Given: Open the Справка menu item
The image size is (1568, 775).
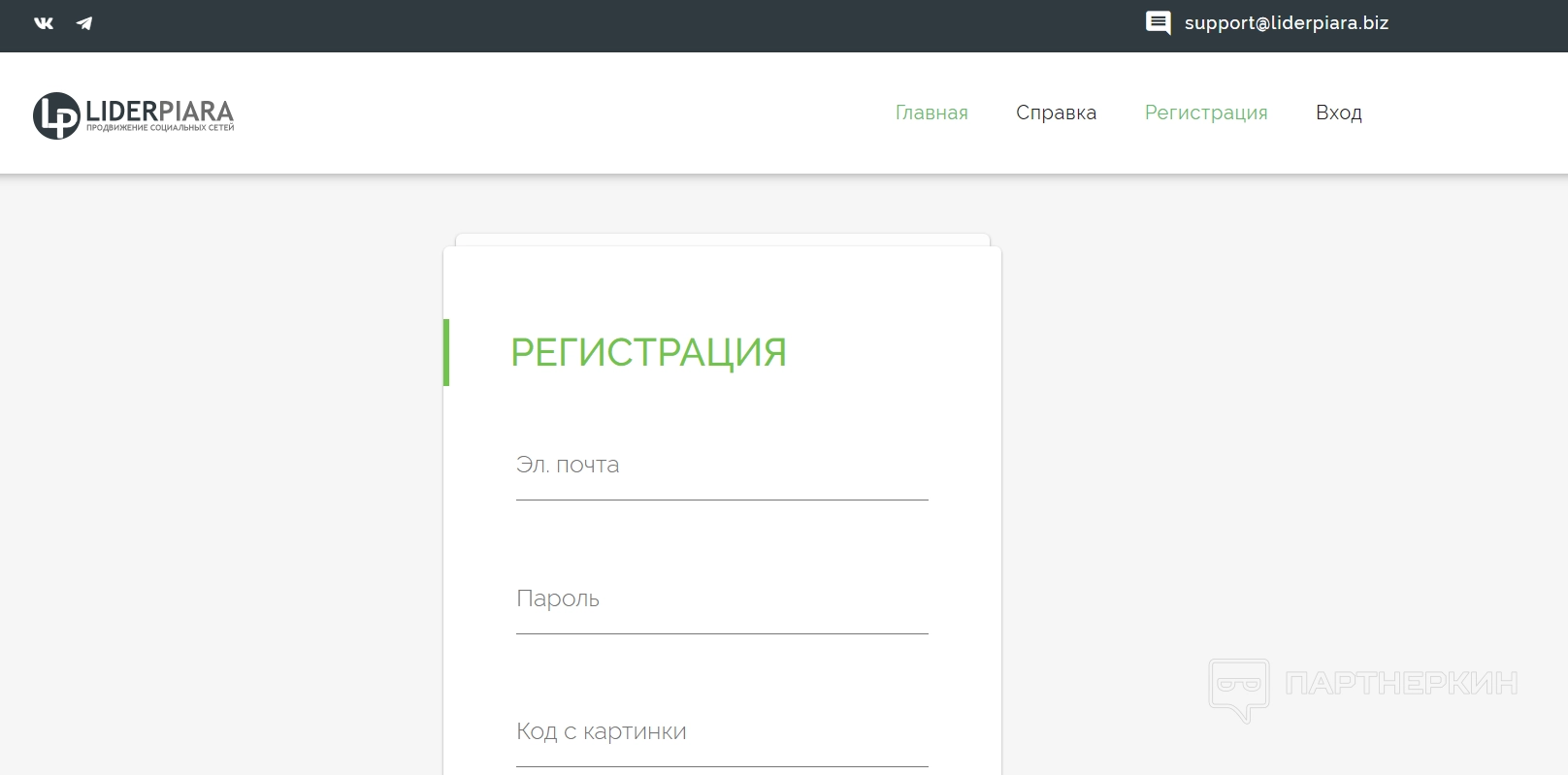Looking at the screenshot, I should [1056, 113].
